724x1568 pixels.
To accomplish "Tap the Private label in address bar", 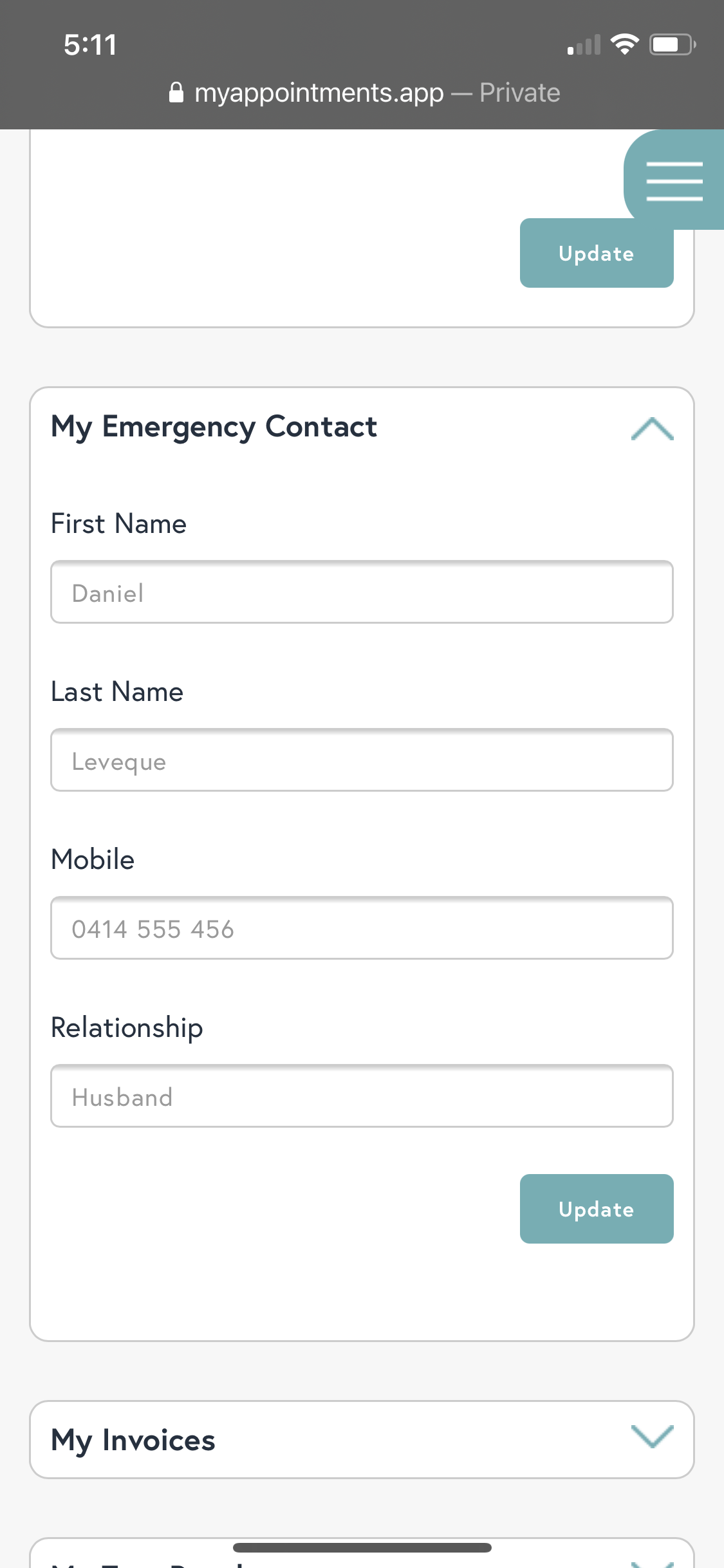I will tap(519, 93).
